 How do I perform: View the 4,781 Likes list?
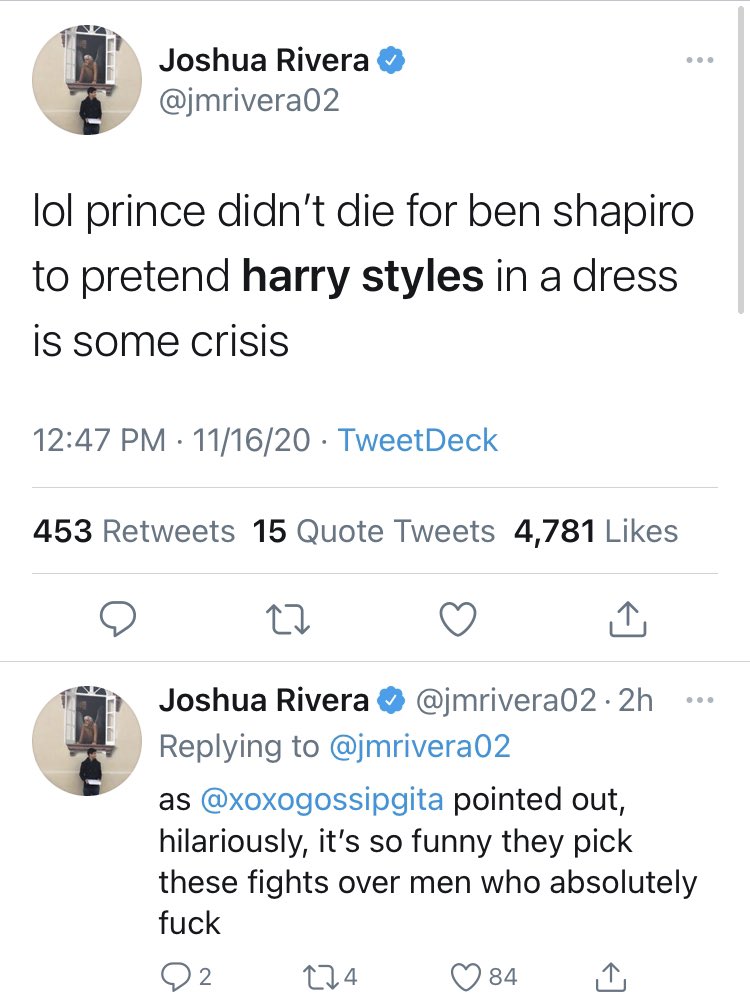tap(595, 531)
